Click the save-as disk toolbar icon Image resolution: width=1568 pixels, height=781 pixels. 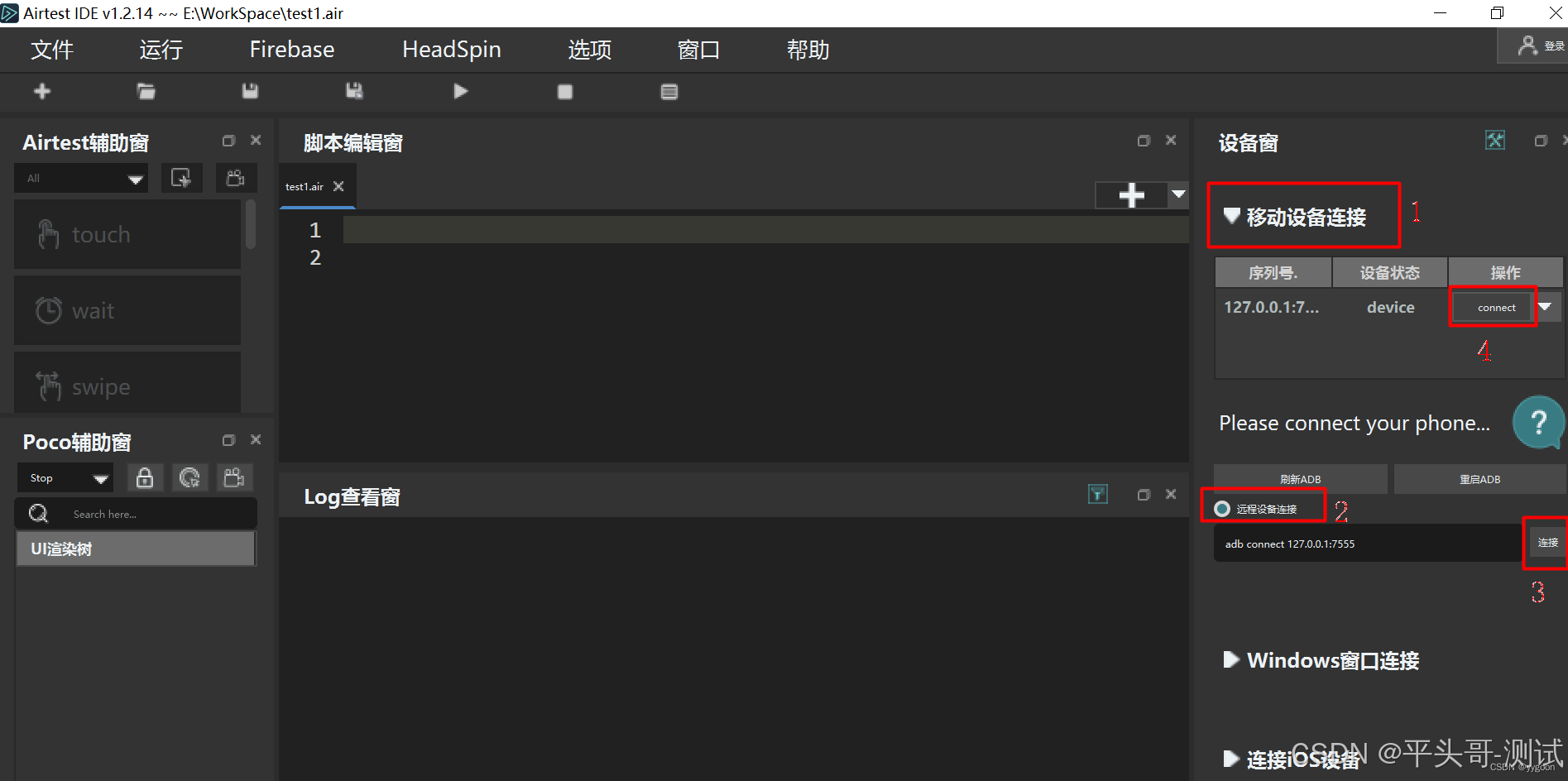354,91
